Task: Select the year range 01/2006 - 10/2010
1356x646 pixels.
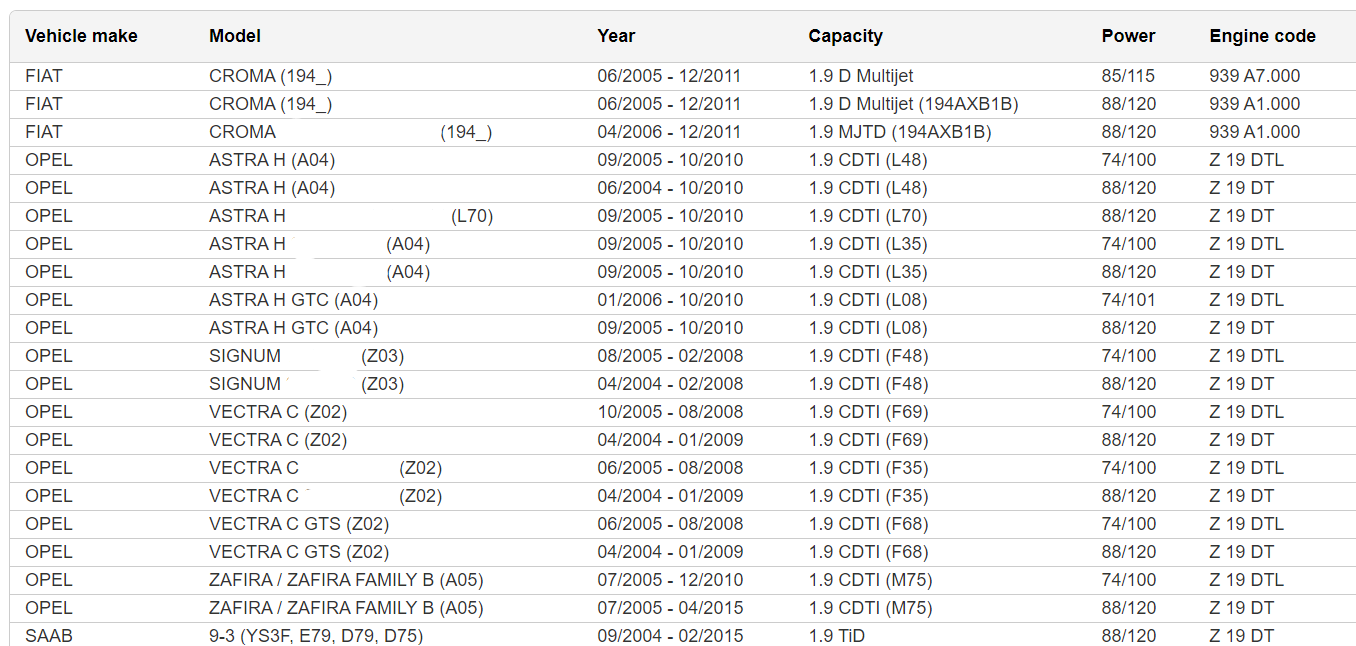Action: click(670, 300)
